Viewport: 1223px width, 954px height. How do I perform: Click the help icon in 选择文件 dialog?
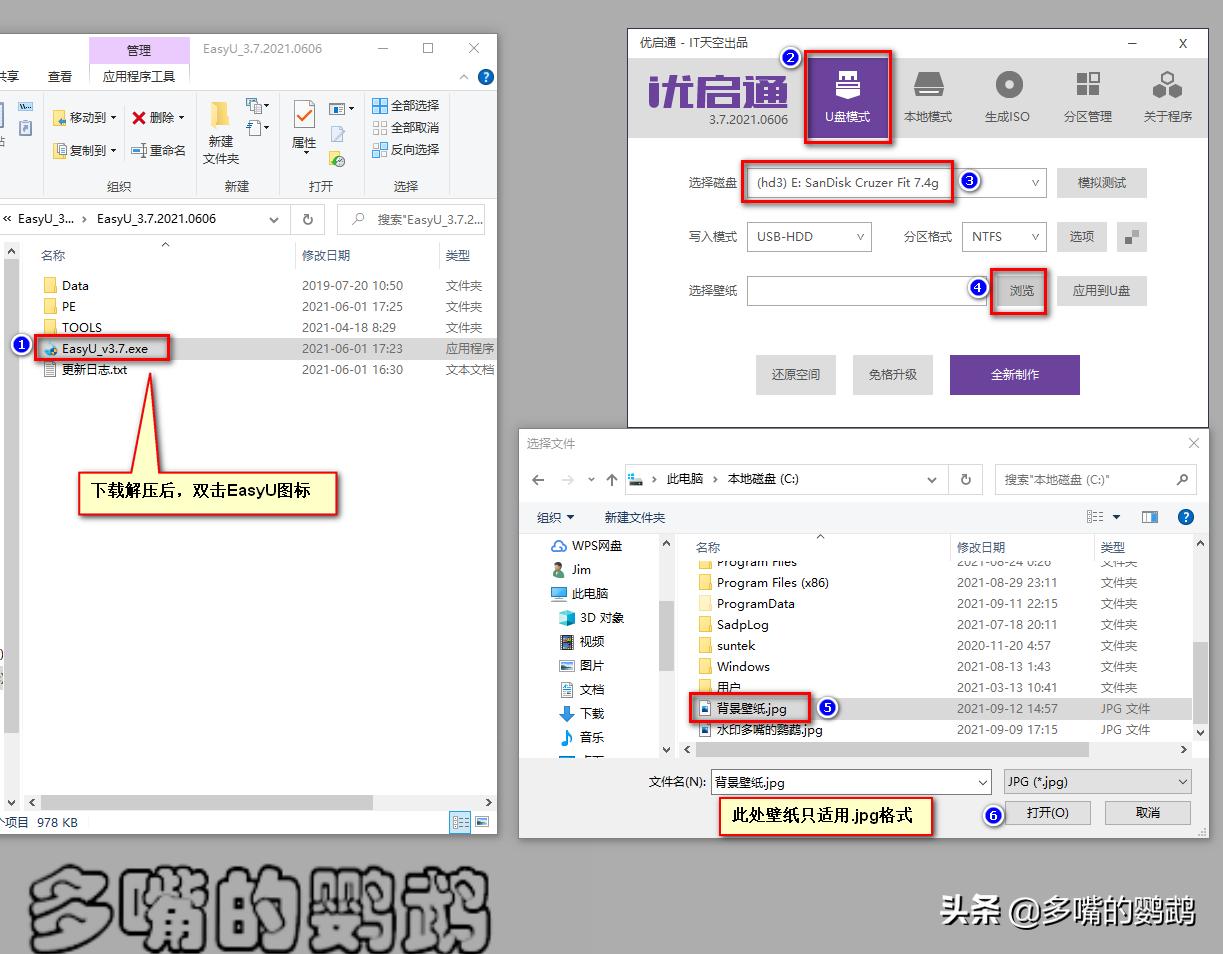click(x=1186, y=517)
